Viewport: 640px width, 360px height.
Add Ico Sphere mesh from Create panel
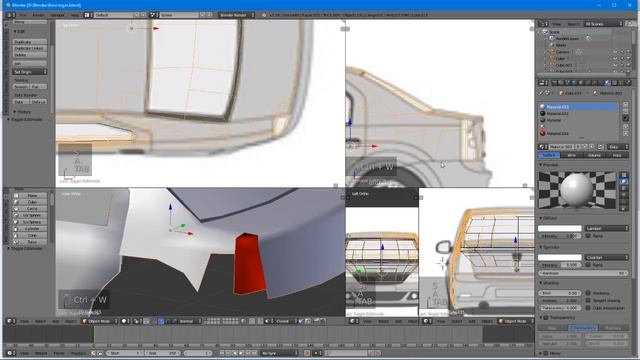tap(30, 222)
